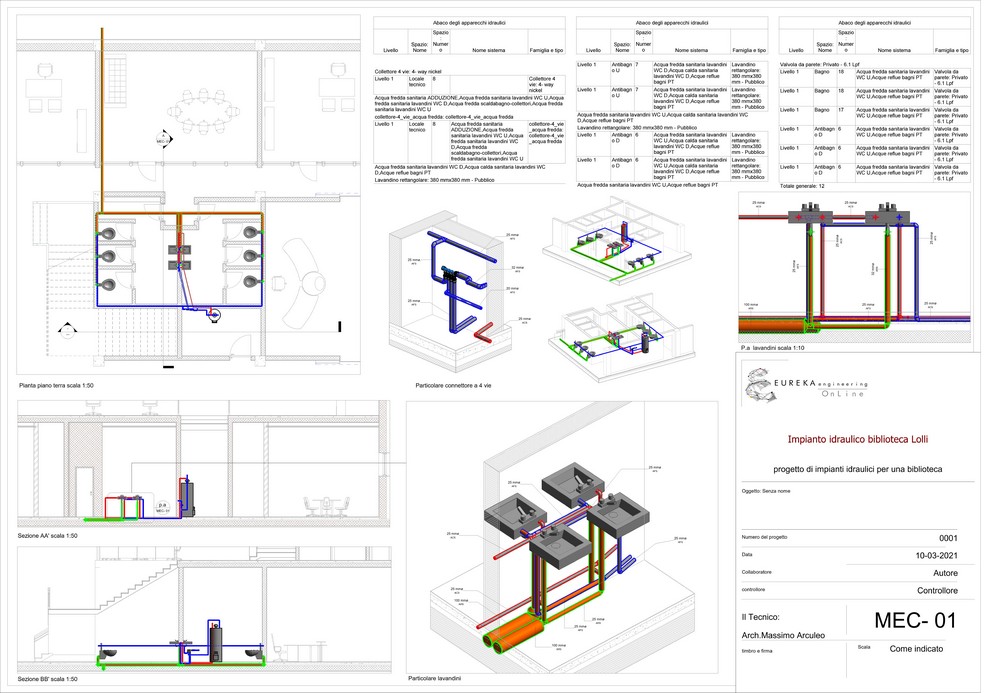
Task: Click 'progetto di impianti idraulici per una biblioteca'
Action: coord(857,469)
